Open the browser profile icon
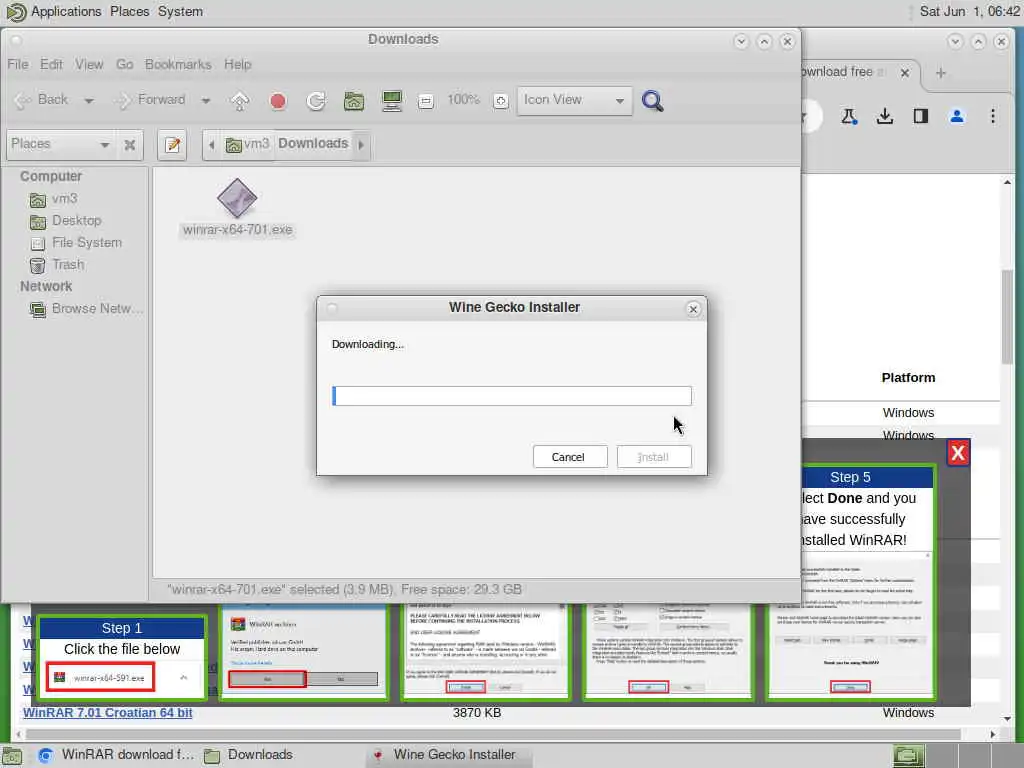 pos(957,117)
